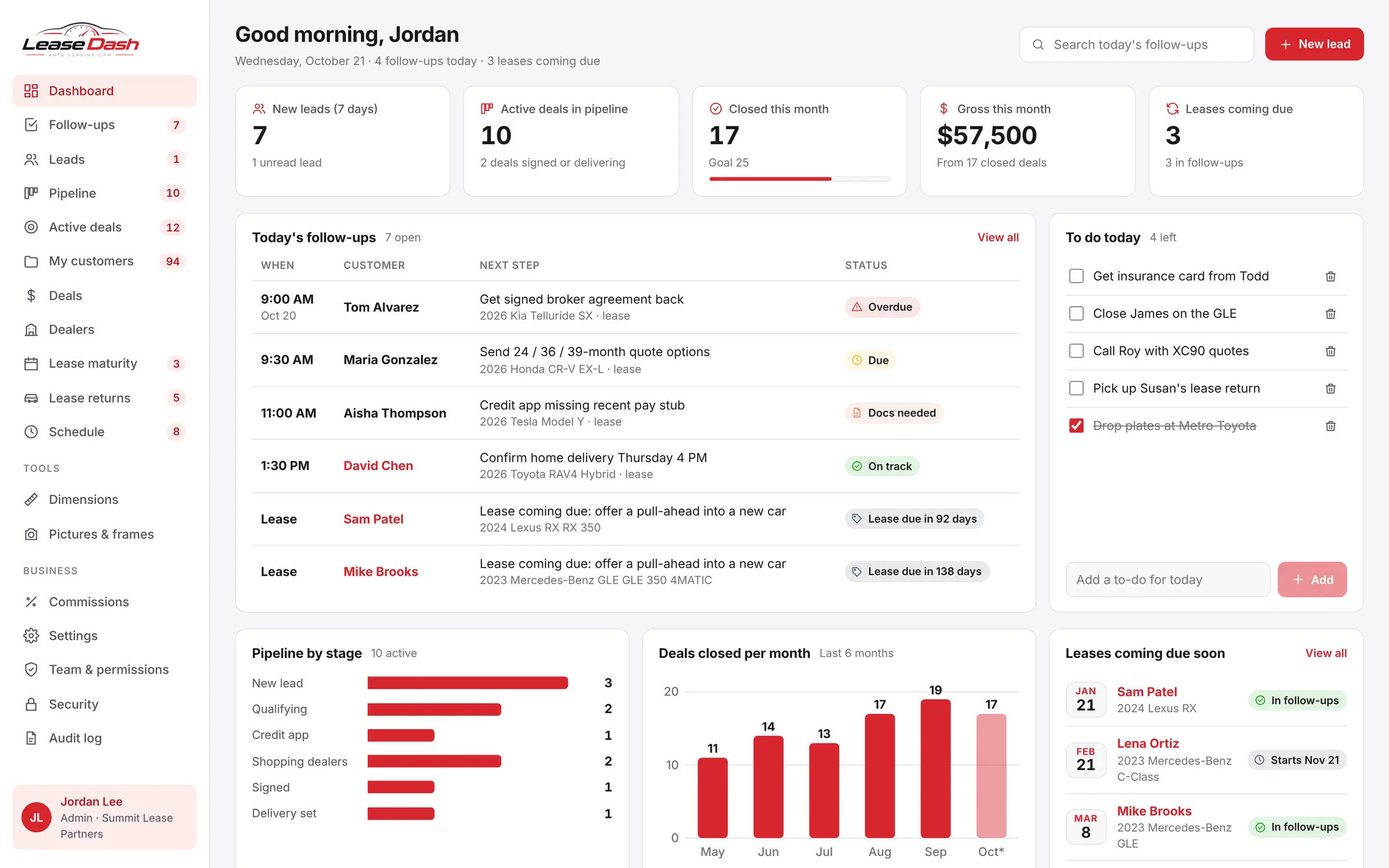
Task: Click the Dashboard grid icon in sidebar
Action: [x=31, y=91]
